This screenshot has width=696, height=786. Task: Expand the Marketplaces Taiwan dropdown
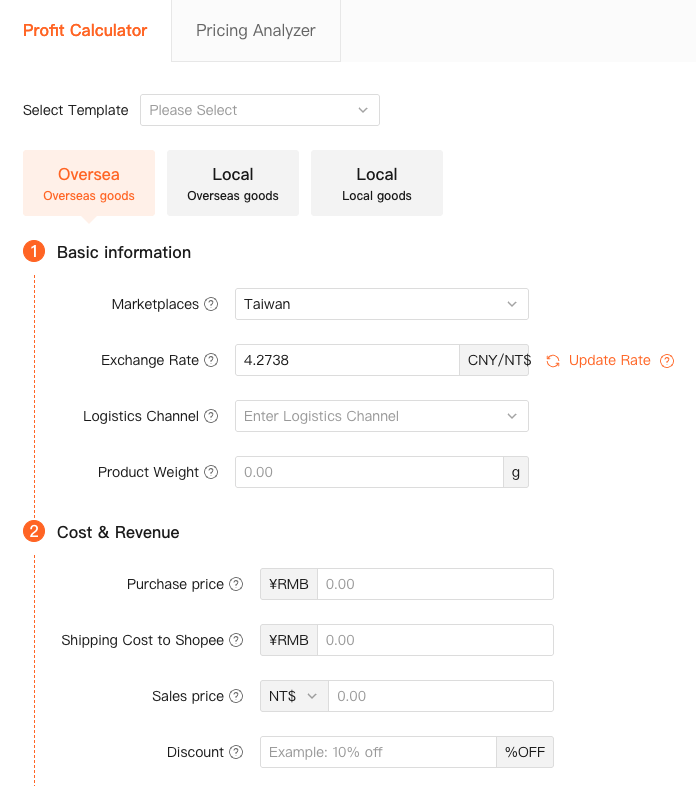coord(381,304)
